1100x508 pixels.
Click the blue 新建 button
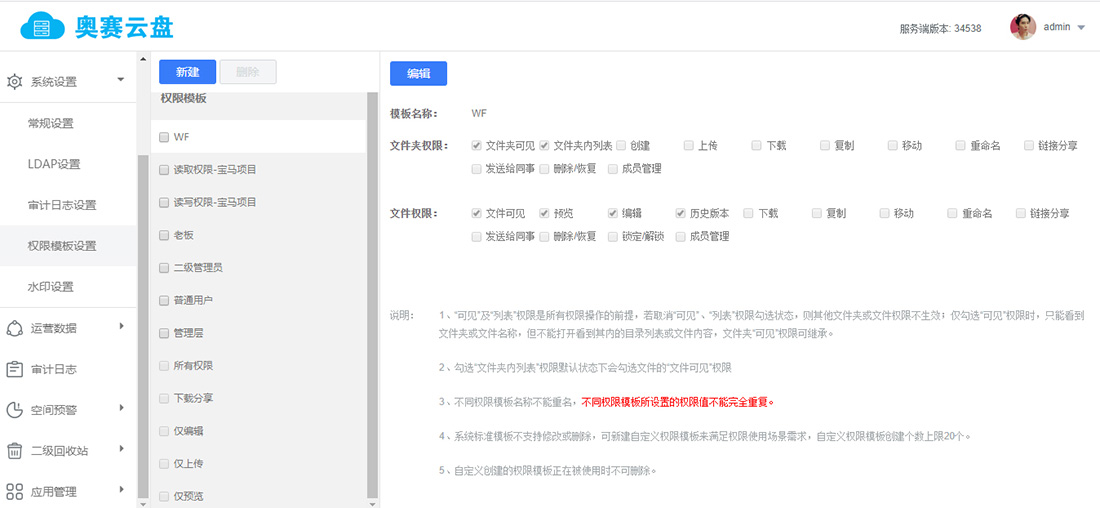[187, 72]
